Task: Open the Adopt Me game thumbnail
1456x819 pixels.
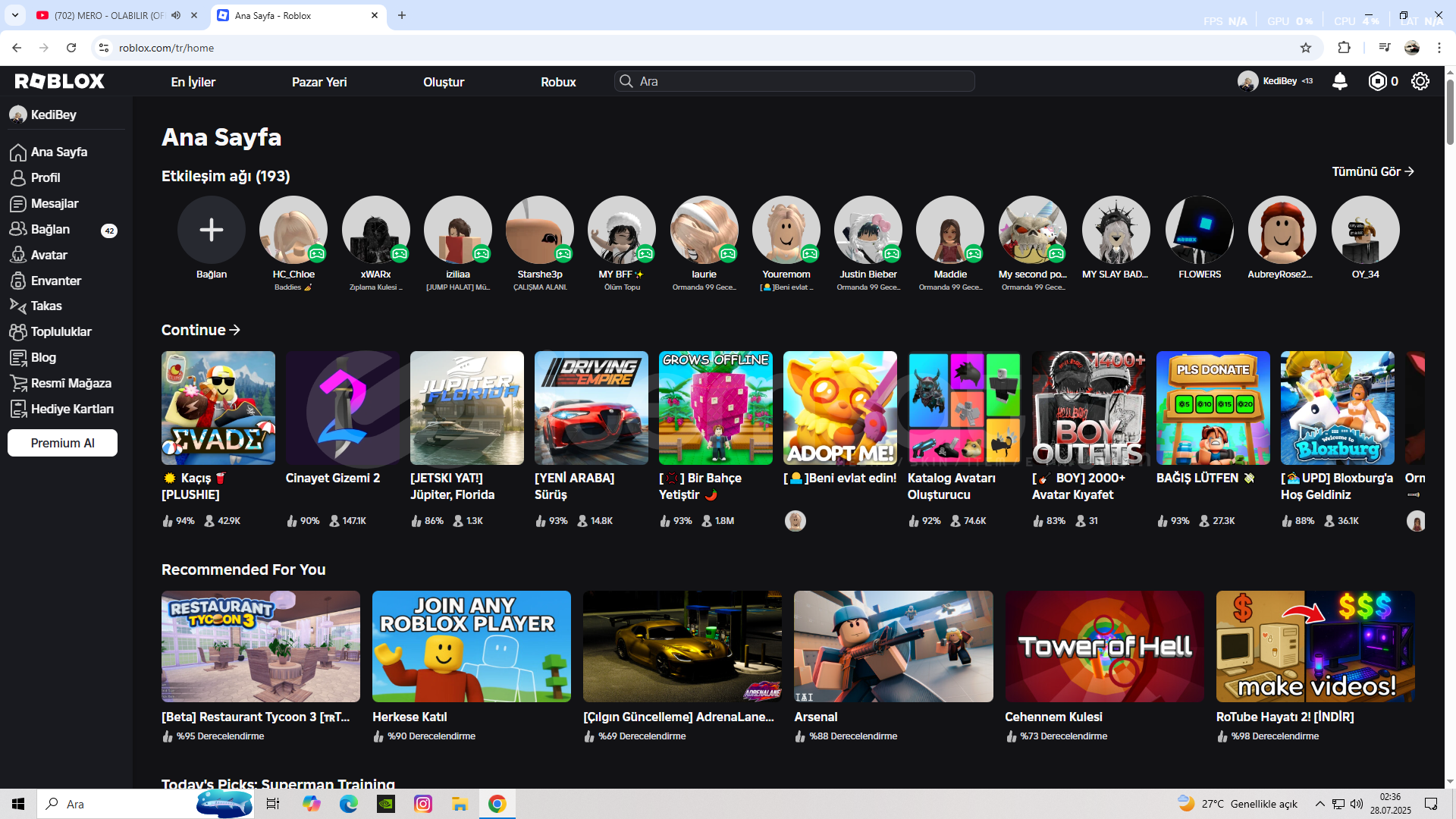Action: 840,408
